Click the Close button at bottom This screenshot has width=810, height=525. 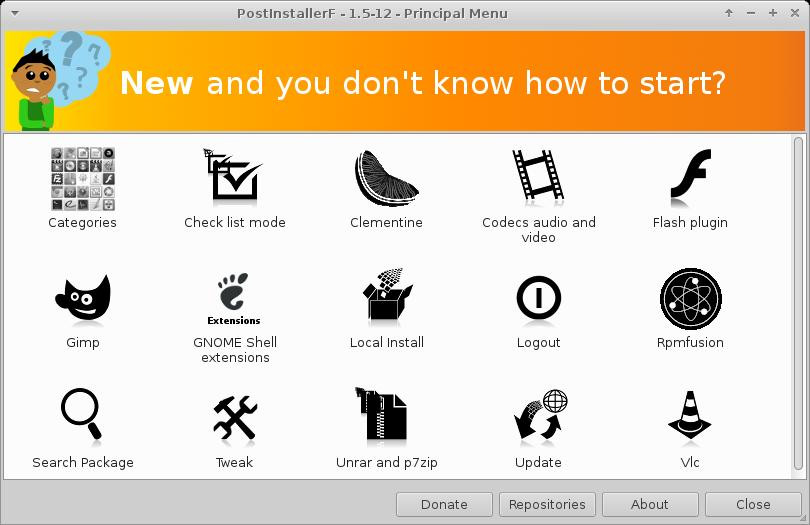(753, 504)
